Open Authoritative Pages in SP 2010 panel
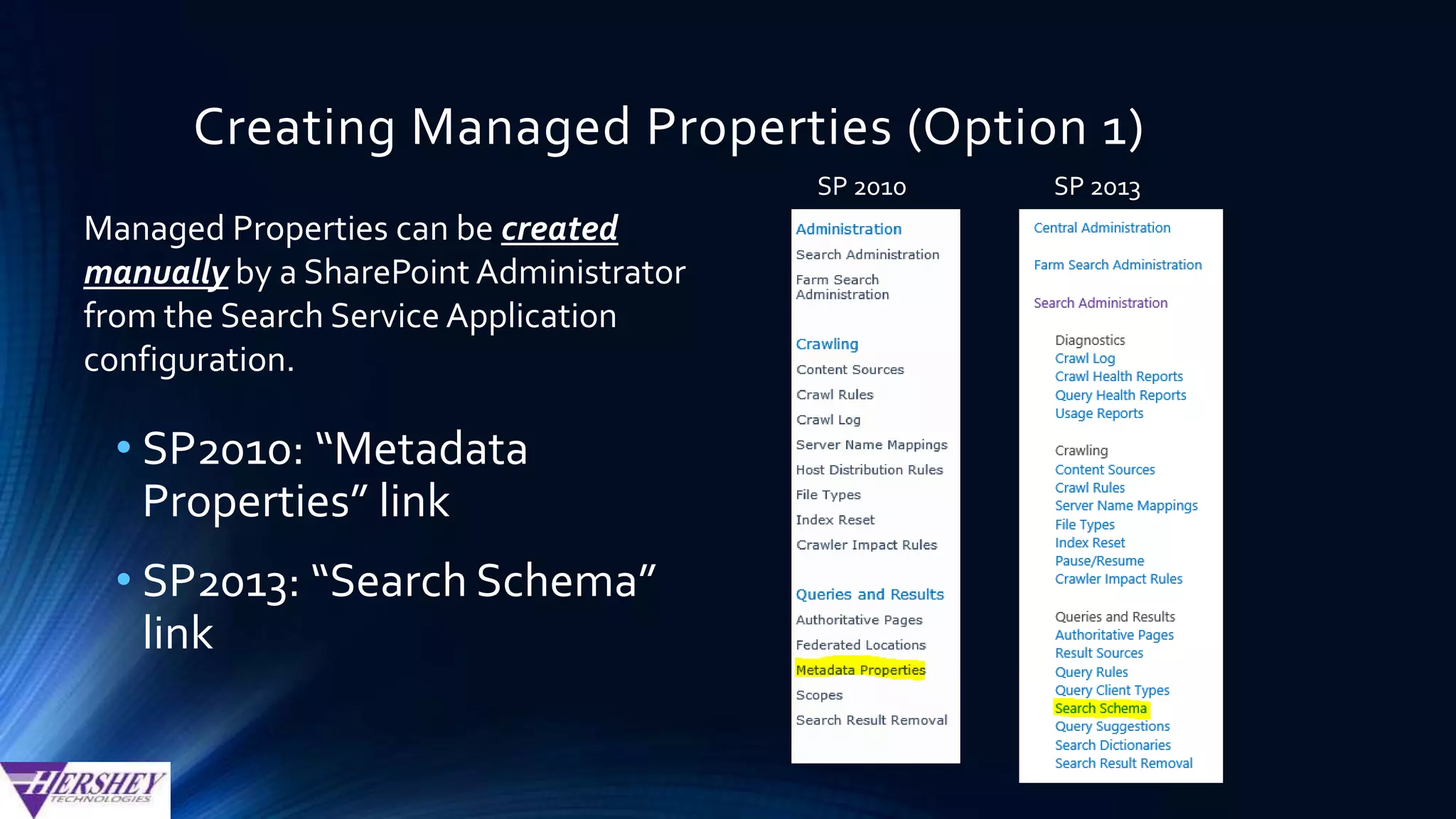Viewport: 1456px width, 819px height. [859, 620]
